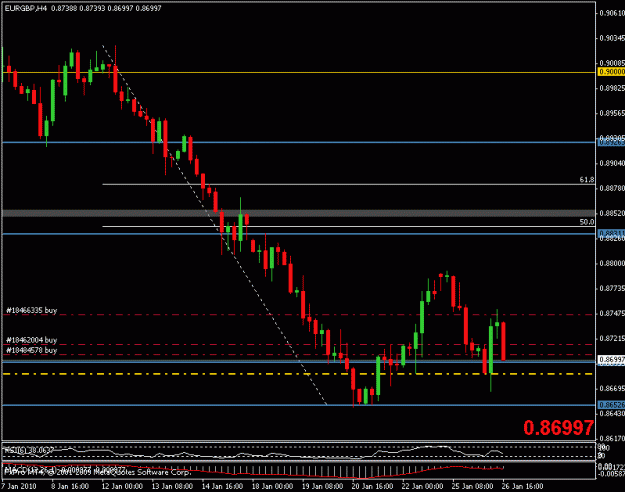Click the 0.89040 price axis label

(x=612, y=163)
